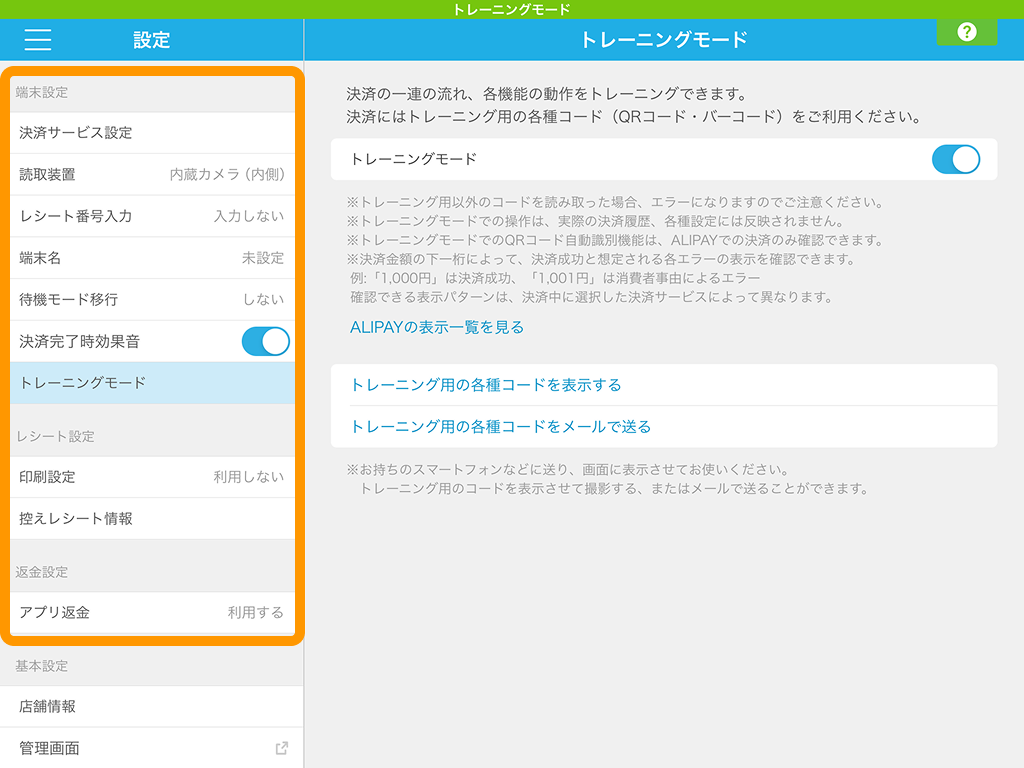This screenshot has height=768, width=1024.
Task: Click the green help question mark icon
Action: point(966,32)
